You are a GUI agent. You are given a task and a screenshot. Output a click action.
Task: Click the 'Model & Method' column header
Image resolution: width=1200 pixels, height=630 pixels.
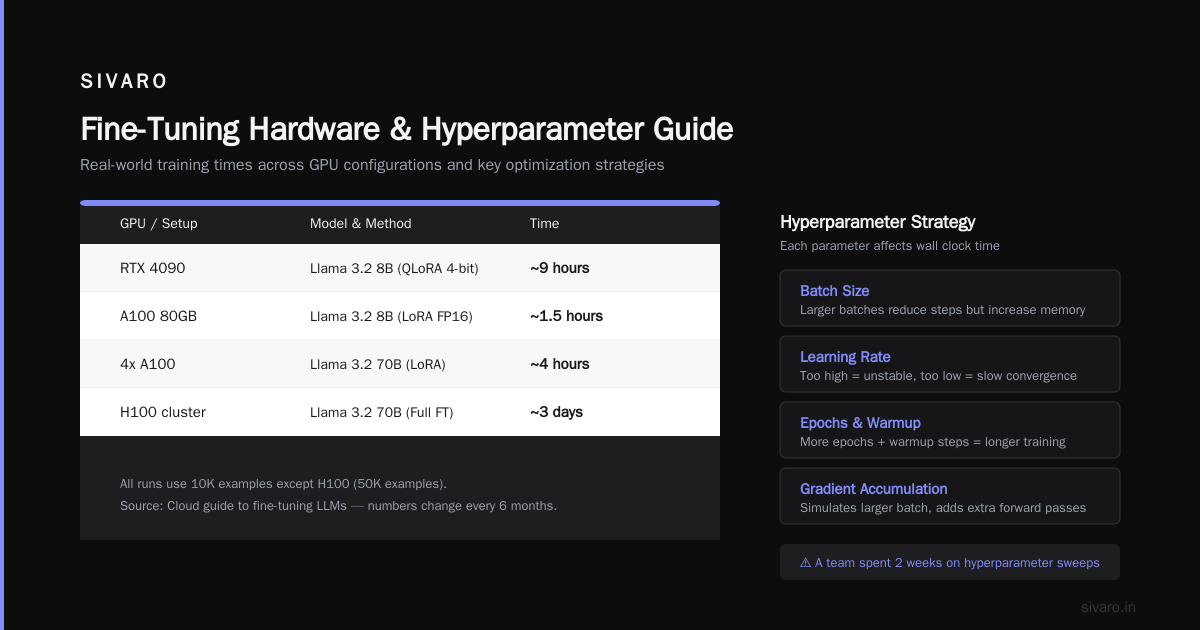click(x=360, y=223)
